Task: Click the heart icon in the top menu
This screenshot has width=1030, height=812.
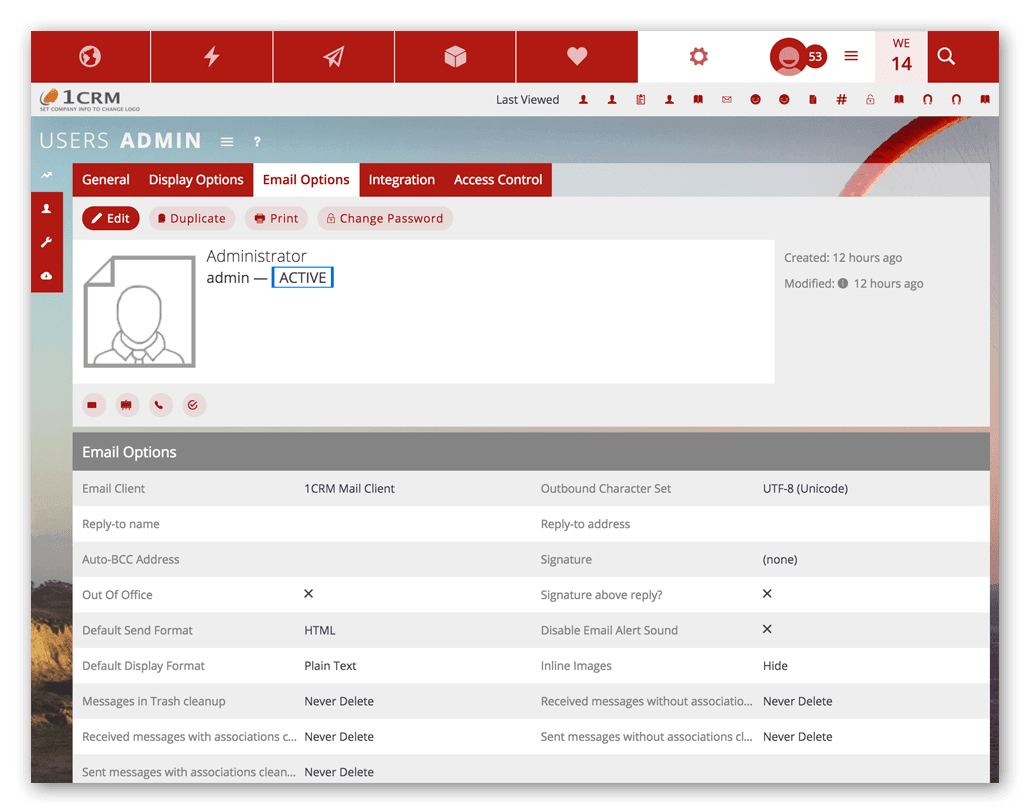Action: tap(577, 57)
